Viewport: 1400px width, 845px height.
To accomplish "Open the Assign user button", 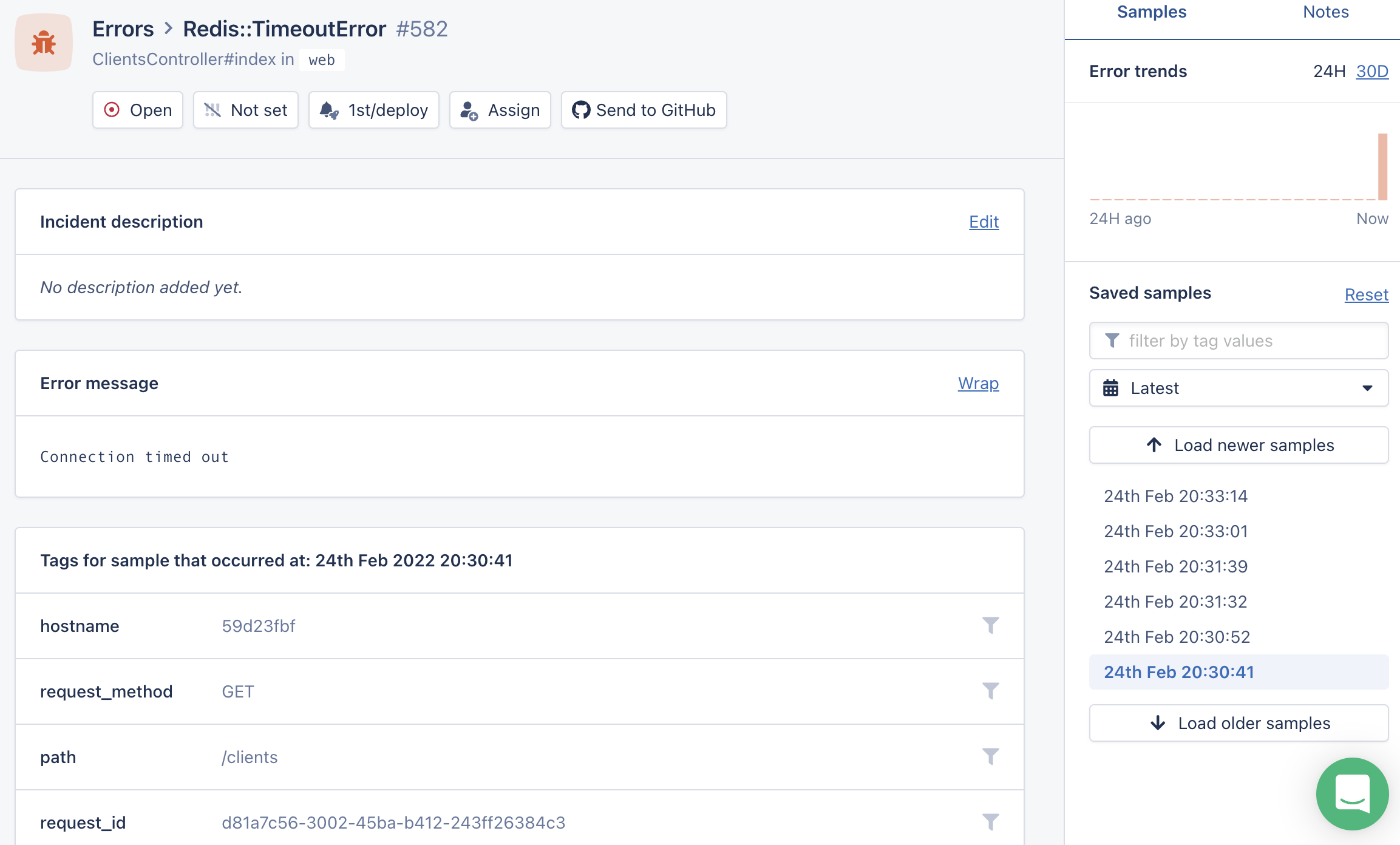I will coord(500,110).
